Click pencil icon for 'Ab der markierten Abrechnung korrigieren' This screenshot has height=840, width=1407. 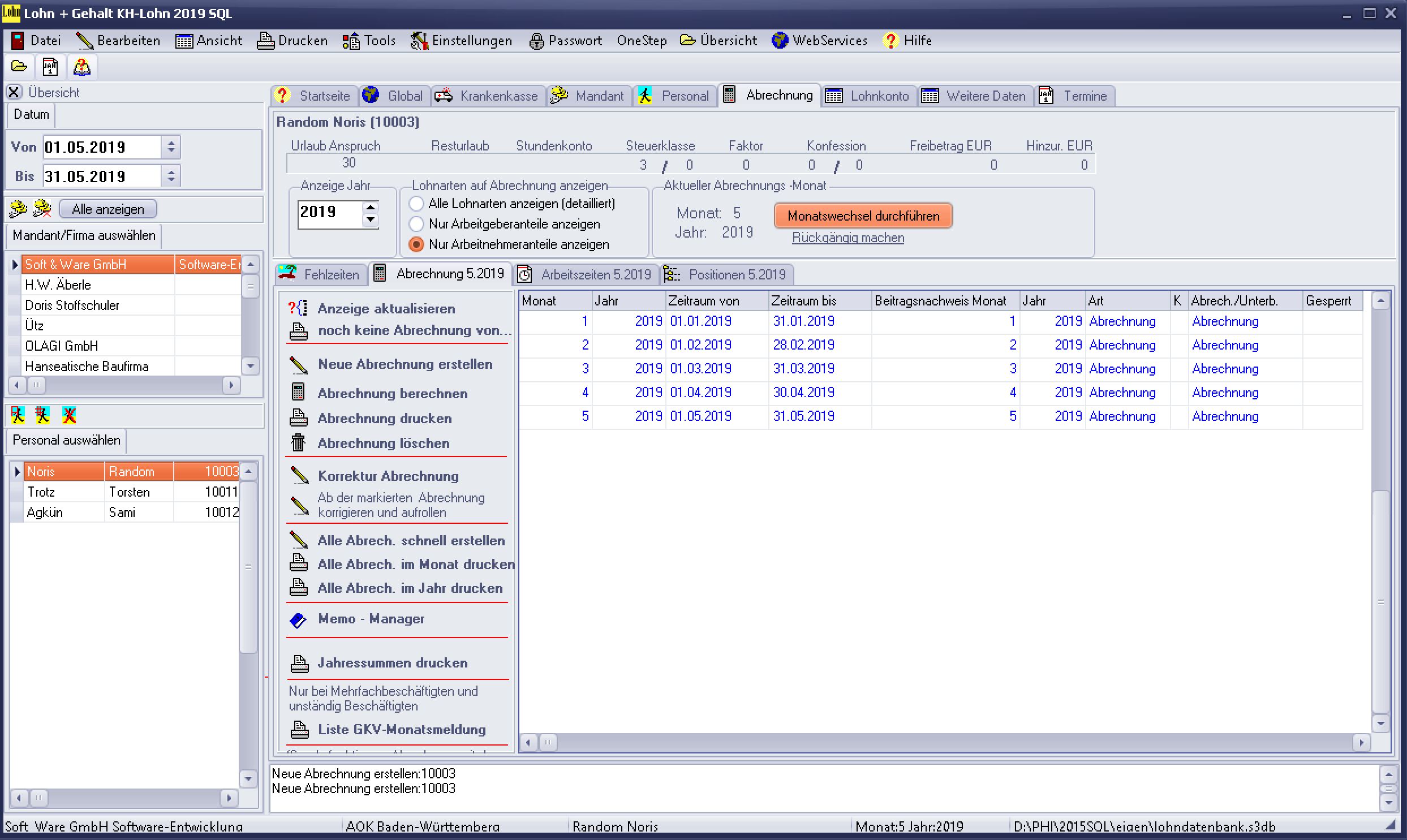click(298, 505)
